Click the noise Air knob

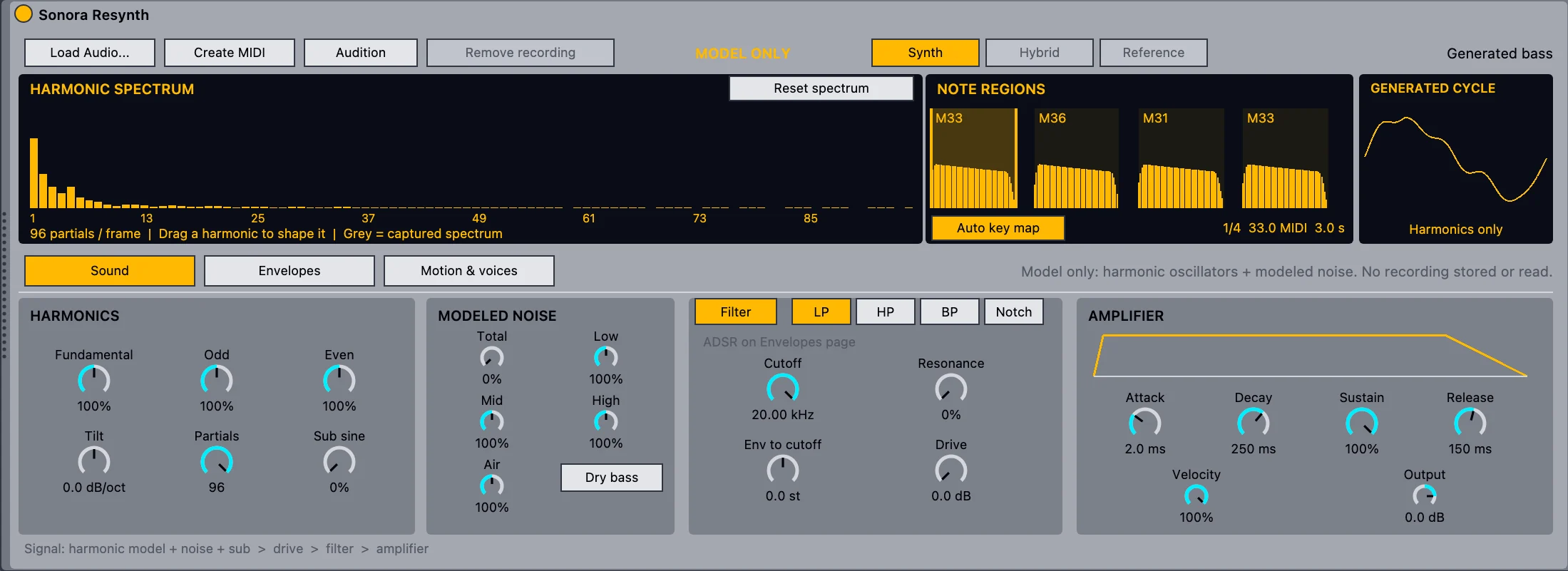[492, 485]
